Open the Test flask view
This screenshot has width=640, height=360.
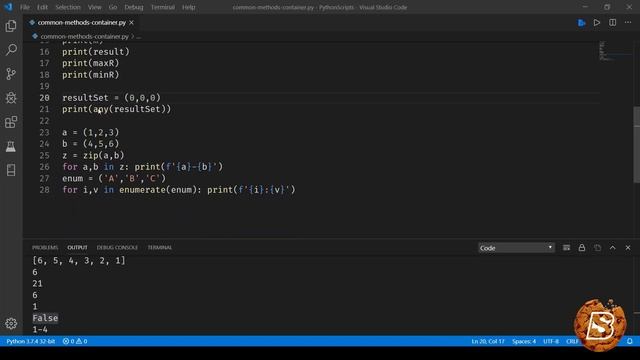pos(11,146)
